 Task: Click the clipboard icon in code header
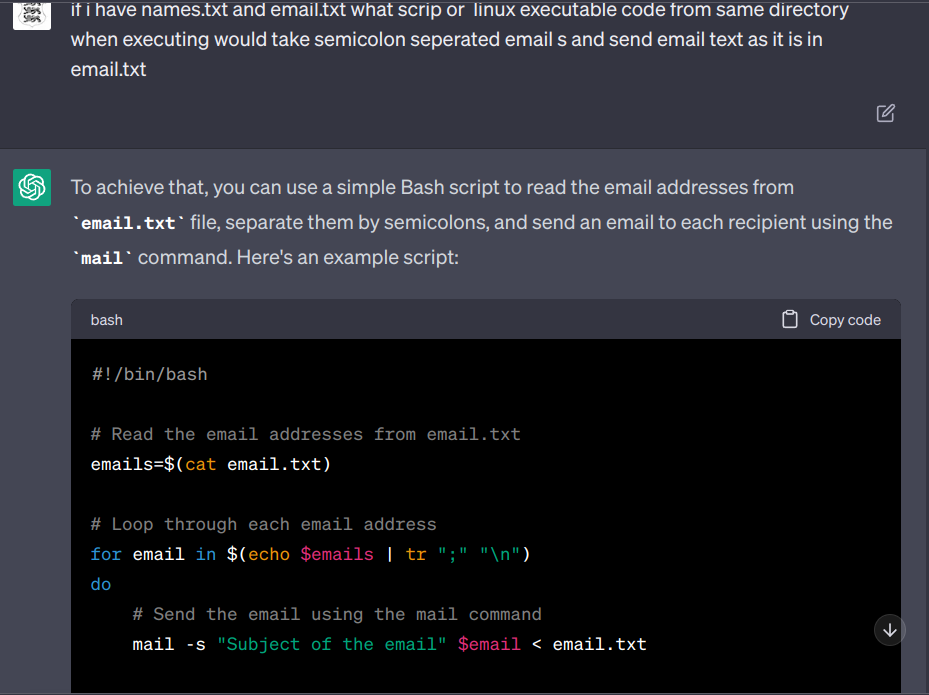pos(790,320)
